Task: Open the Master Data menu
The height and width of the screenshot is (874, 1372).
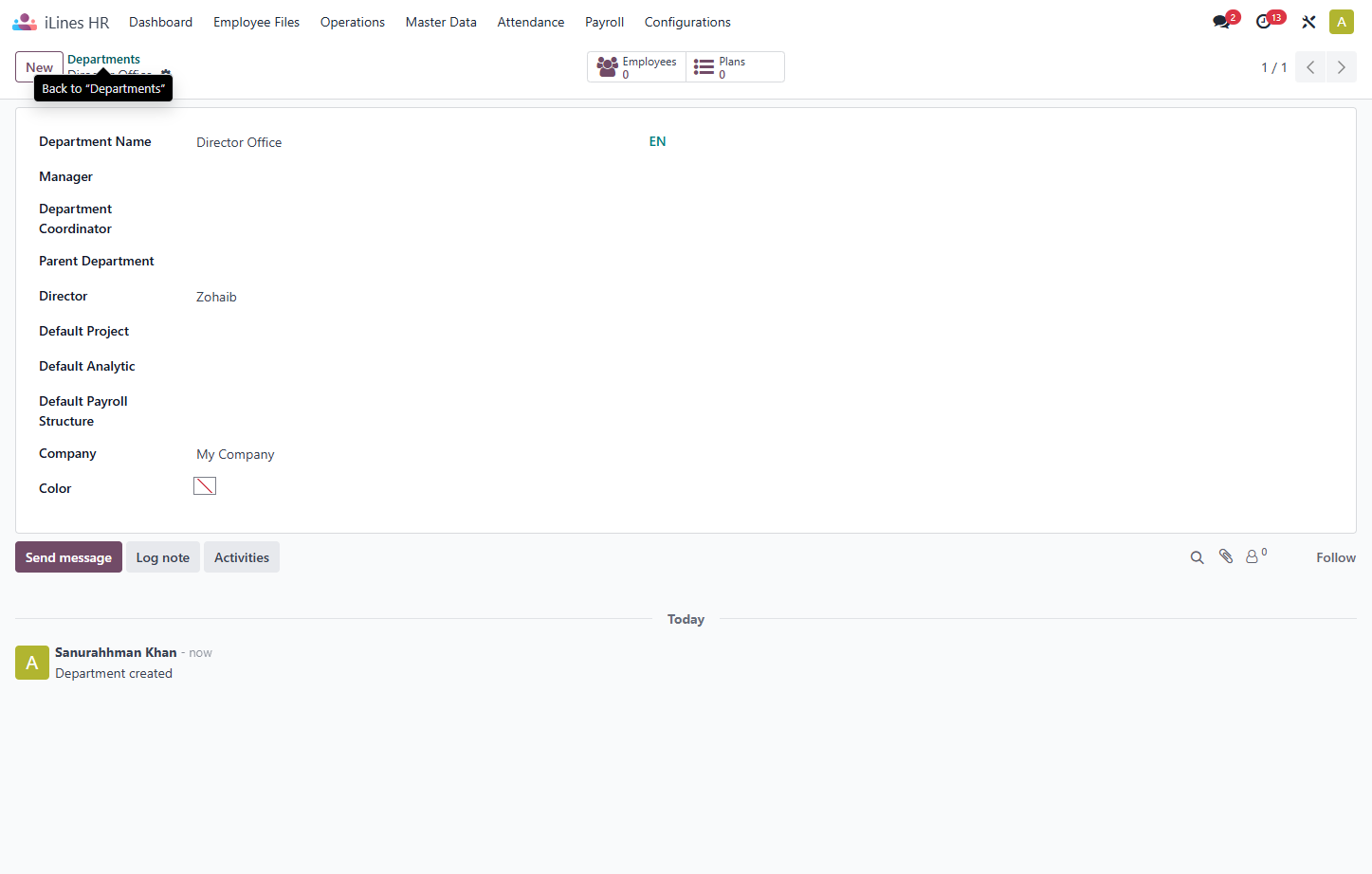Action: 441,22
